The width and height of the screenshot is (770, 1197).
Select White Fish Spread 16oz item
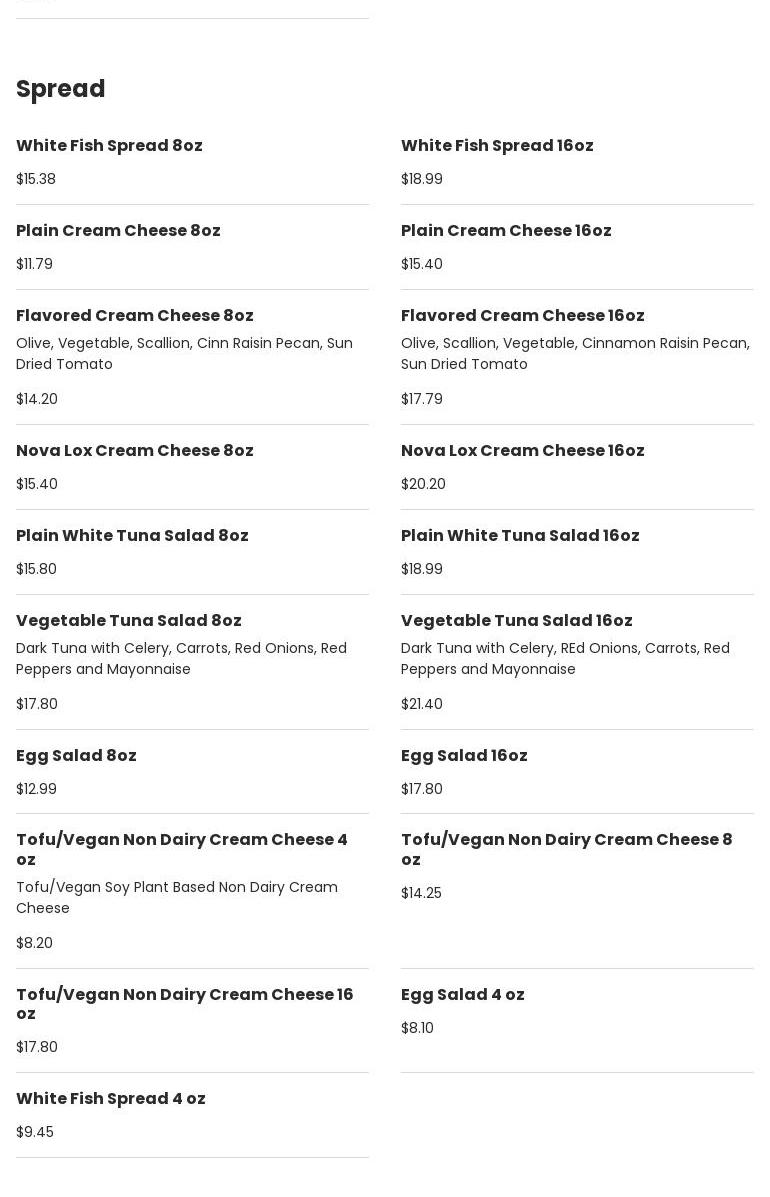point(497,146)
